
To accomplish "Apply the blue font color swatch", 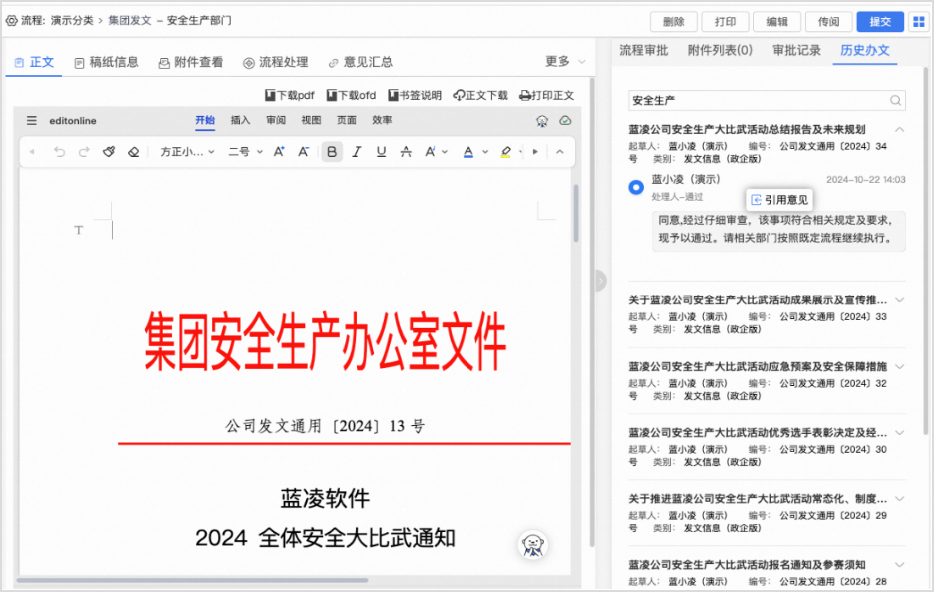I will (469, 152).
